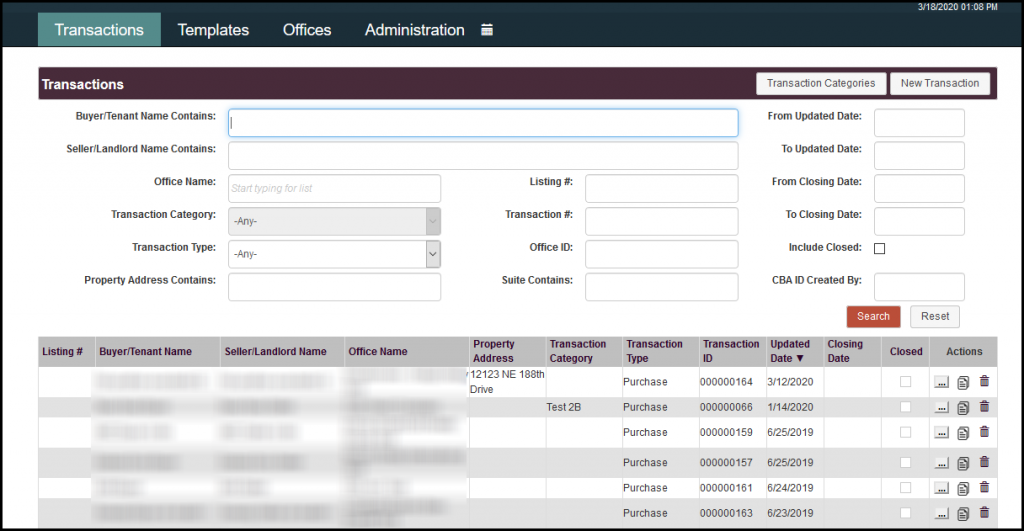Delete transaction 000000164
The width and height of the screenshot is (1024, 531).
coord(984,381)
